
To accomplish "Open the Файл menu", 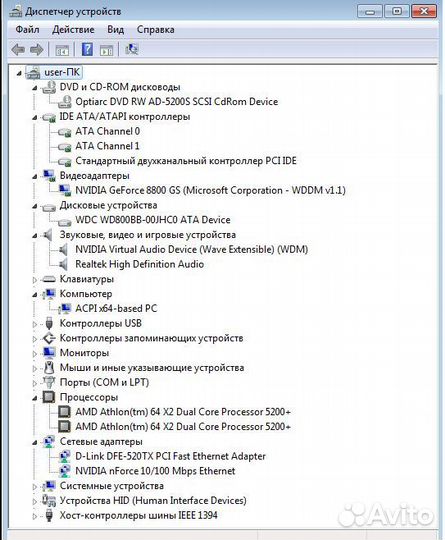I will click(27, 30).
